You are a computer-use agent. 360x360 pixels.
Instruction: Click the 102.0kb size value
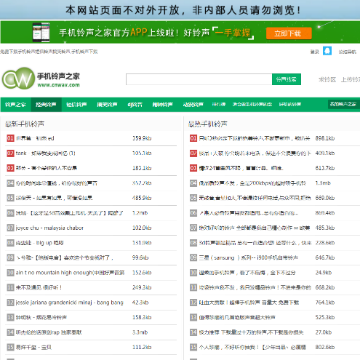[x=142, y=228]
